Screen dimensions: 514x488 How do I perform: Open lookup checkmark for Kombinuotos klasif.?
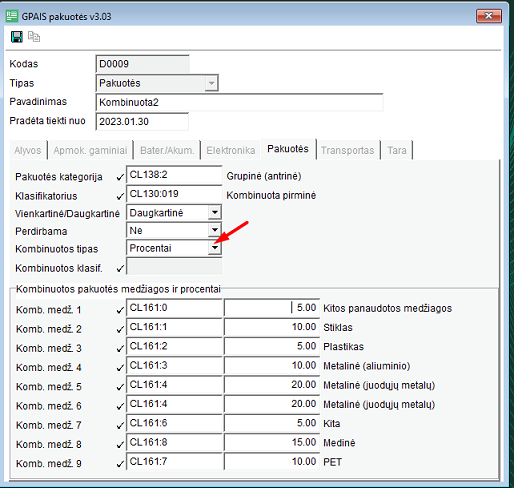[x=120, y=268]
